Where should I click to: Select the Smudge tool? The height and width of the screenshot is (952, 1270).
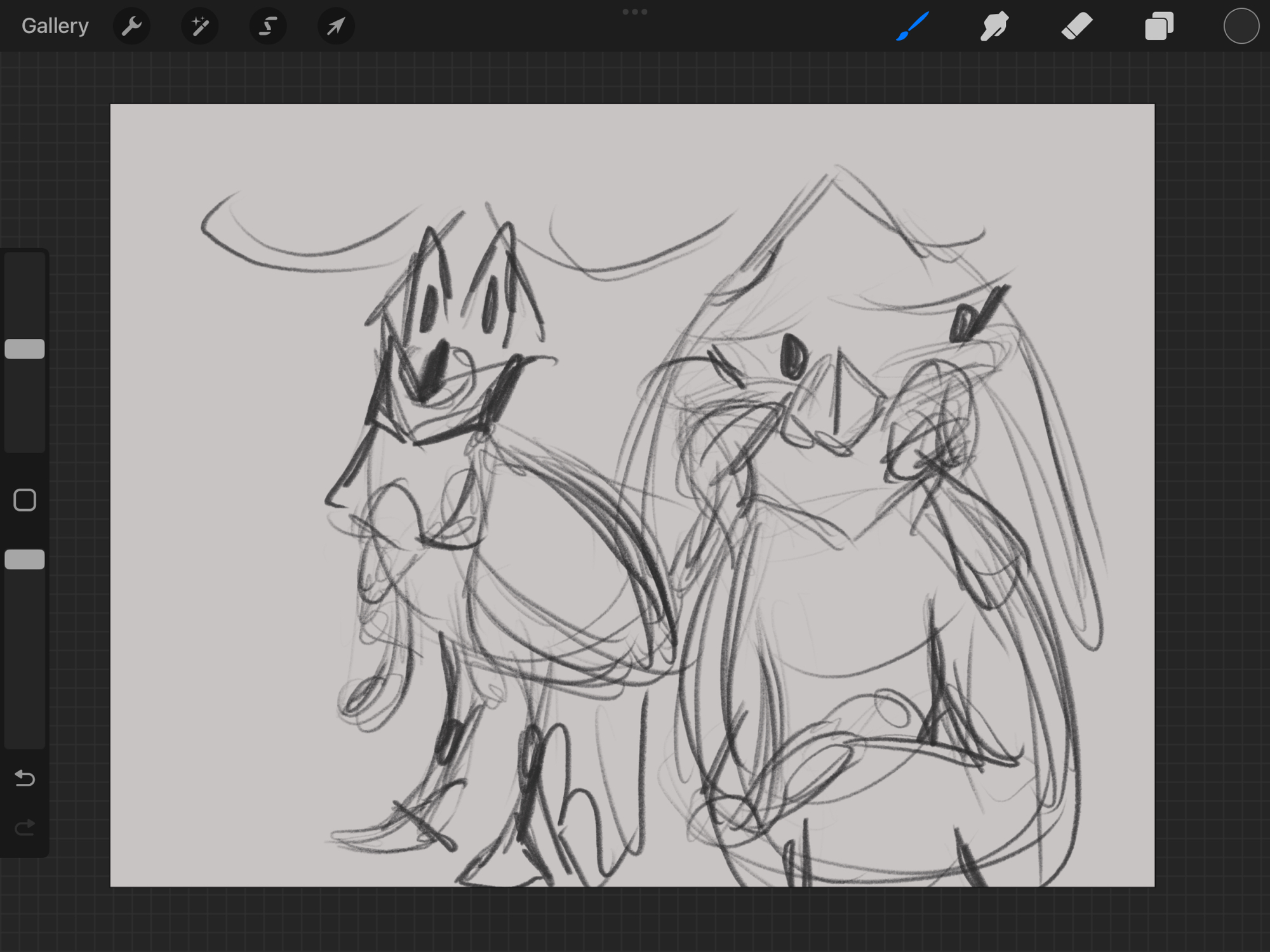pos(994,26)
